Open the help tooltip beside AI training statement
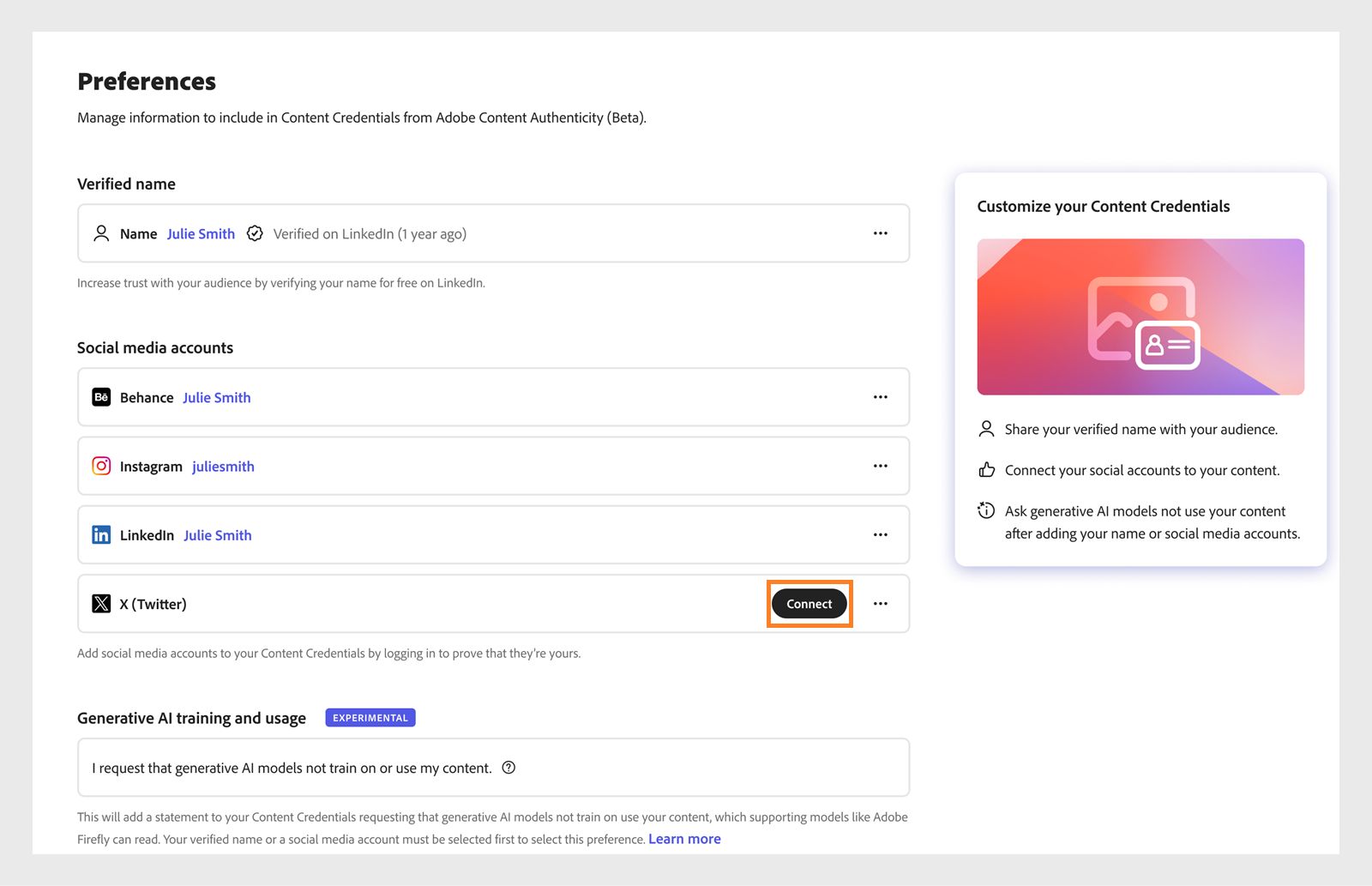 coord(508,768)
